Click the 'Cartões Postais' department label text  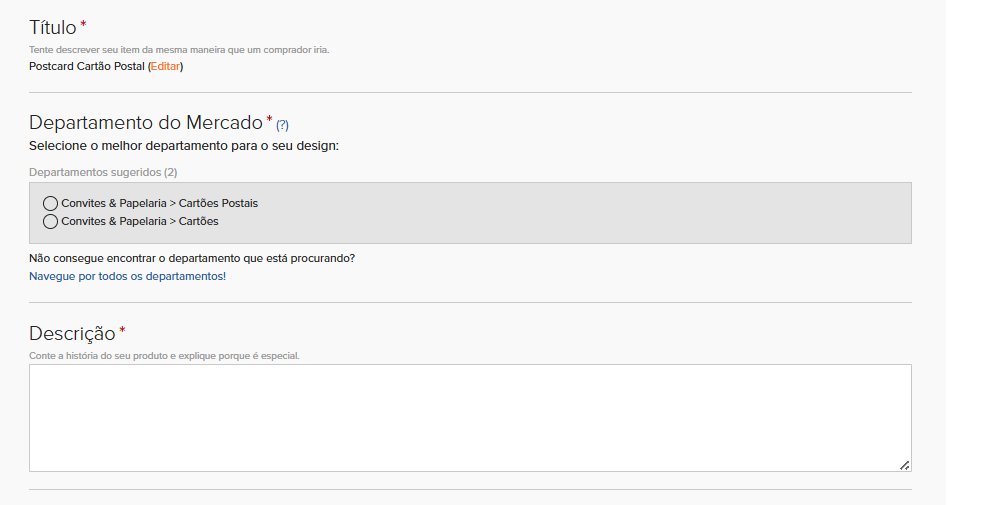point(218,203)
